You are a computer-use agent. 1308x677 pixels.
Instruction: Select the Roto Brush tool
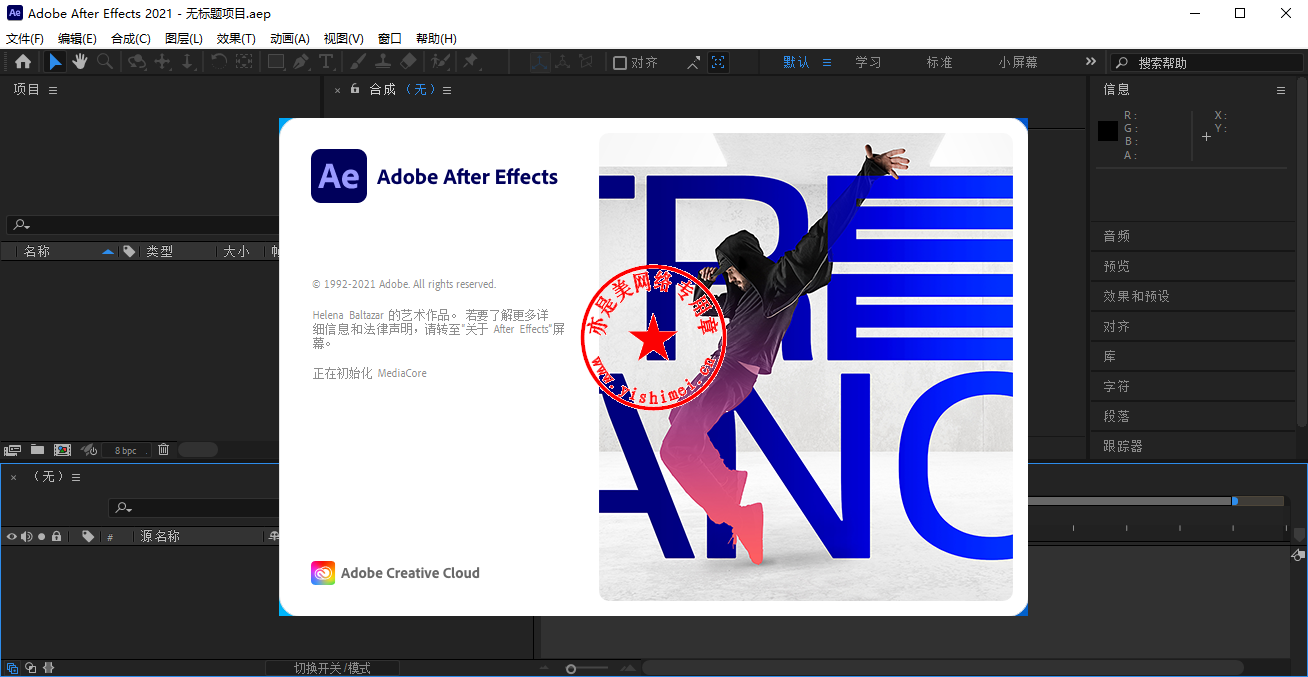[x=440, y=62]
